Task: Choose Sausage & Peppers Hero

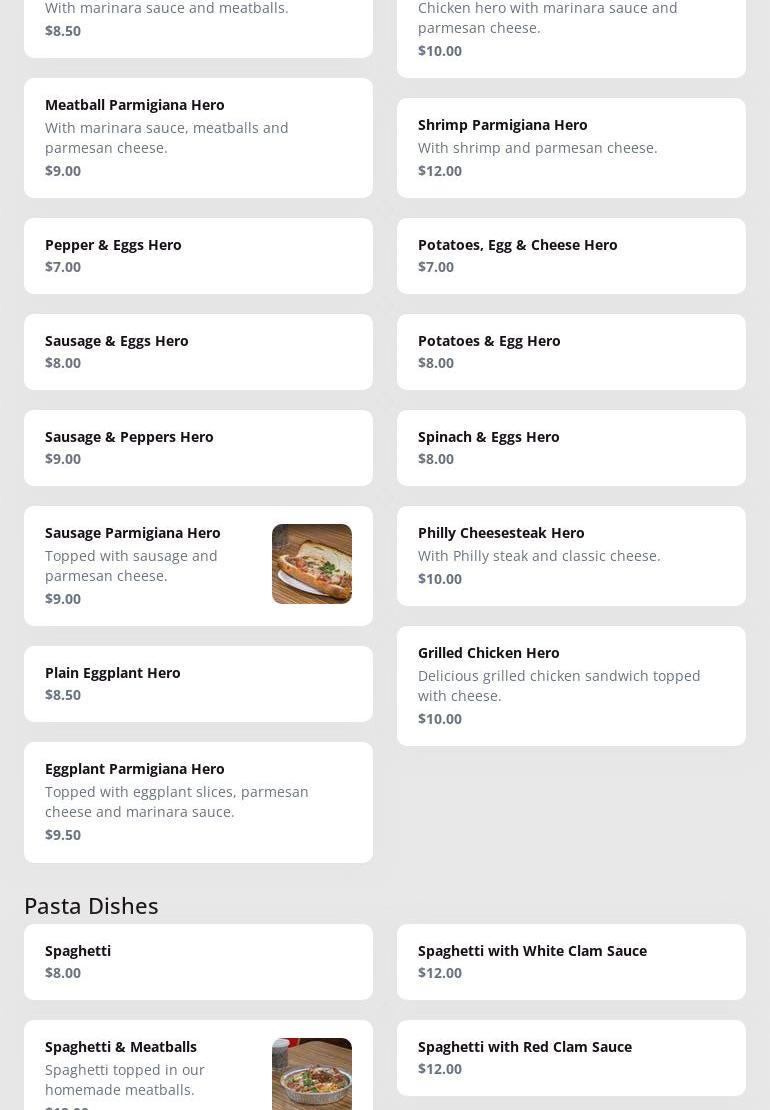Action: [198, 448]
